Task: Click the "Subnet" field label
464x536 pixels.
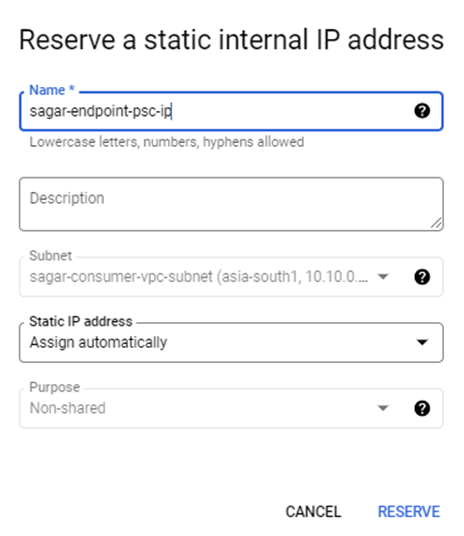Action: (51, 256)
